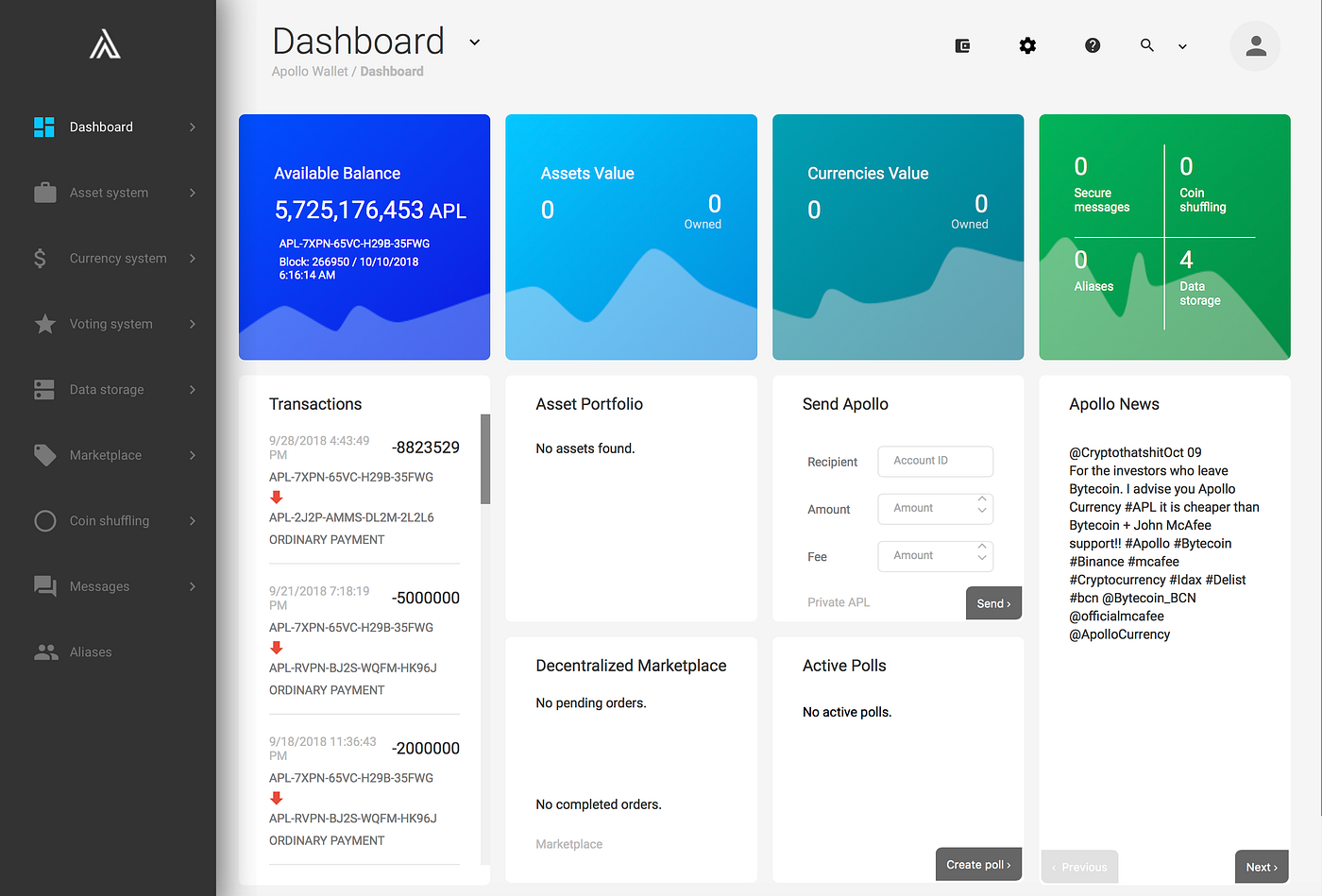Focus the Amount input field

(936, 509)
